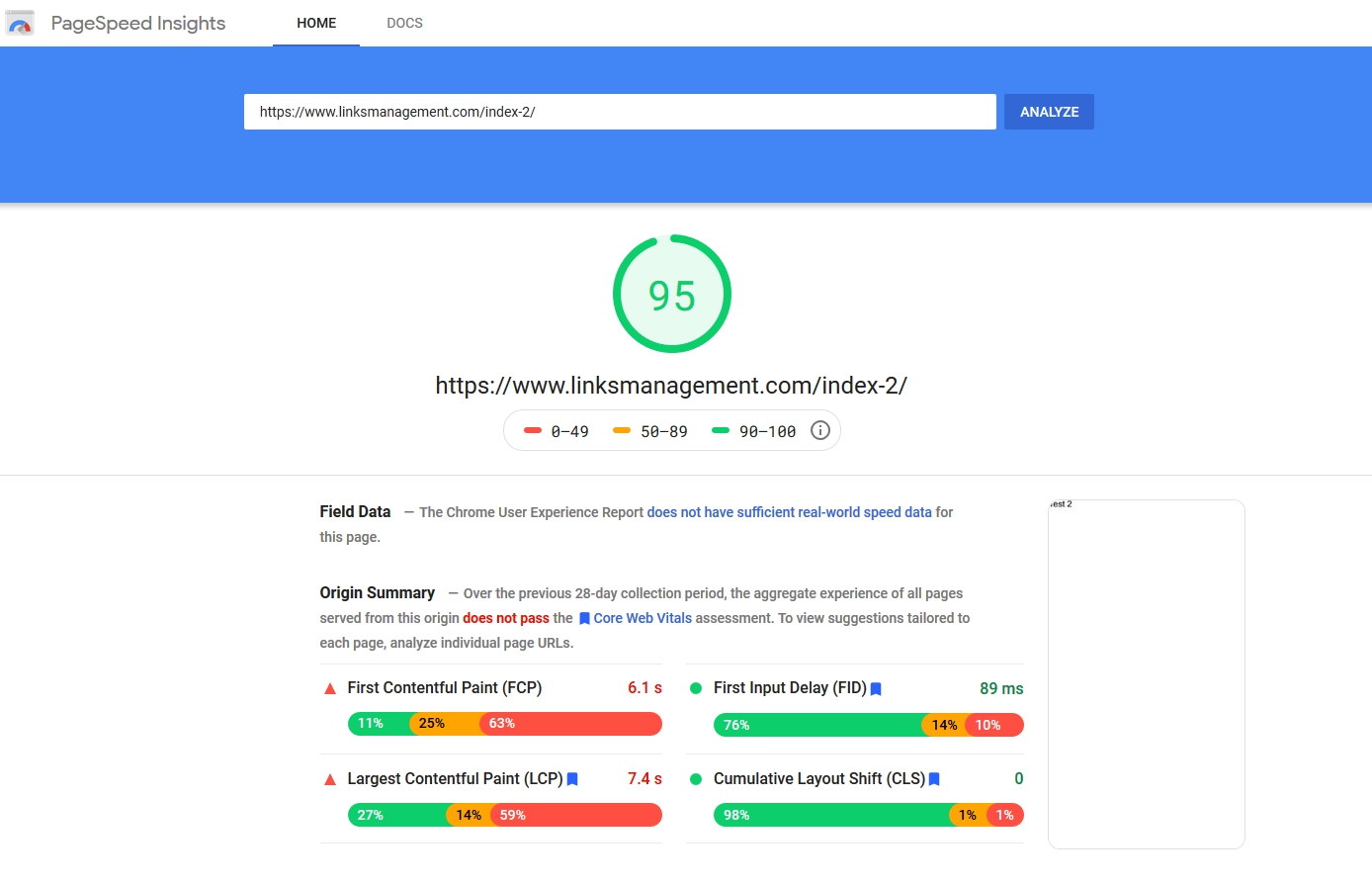Click the green 90–100 legend marker

click(x=721, y=430)
